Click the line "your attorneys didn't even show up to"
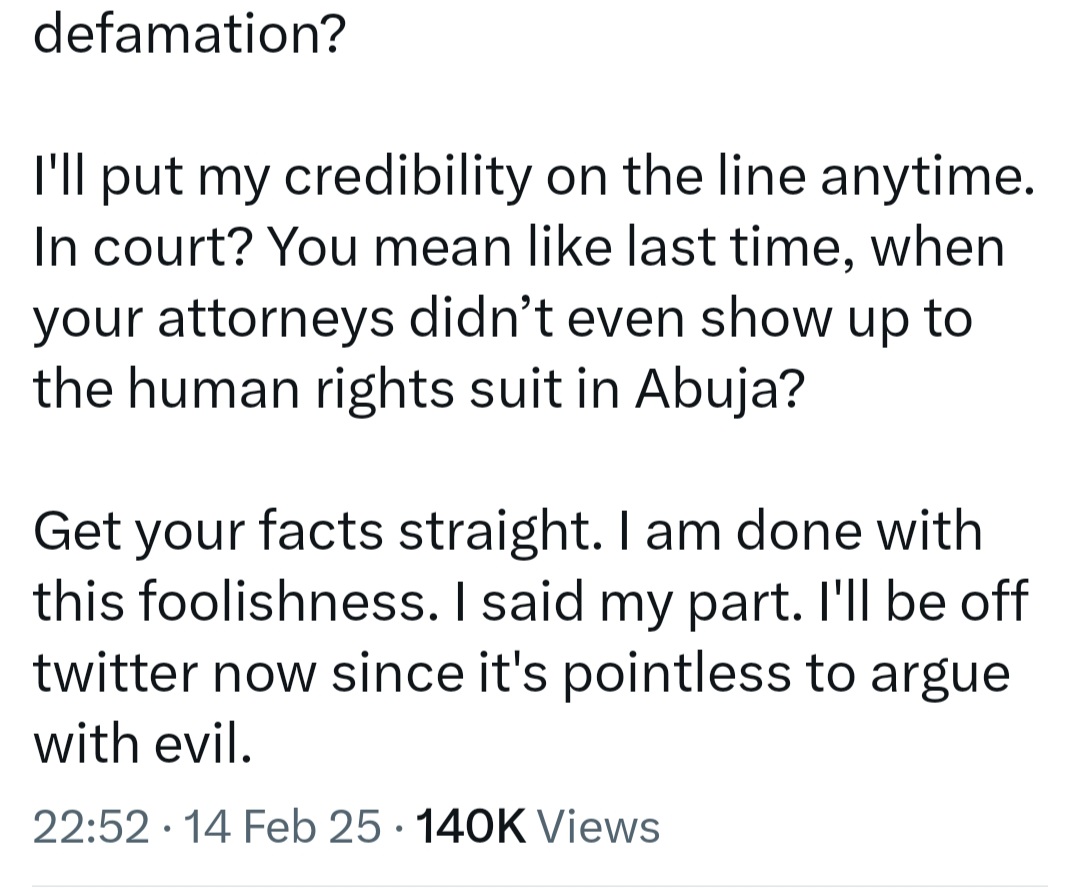Screen dimensions: 1080x888 tap(503, 318)
